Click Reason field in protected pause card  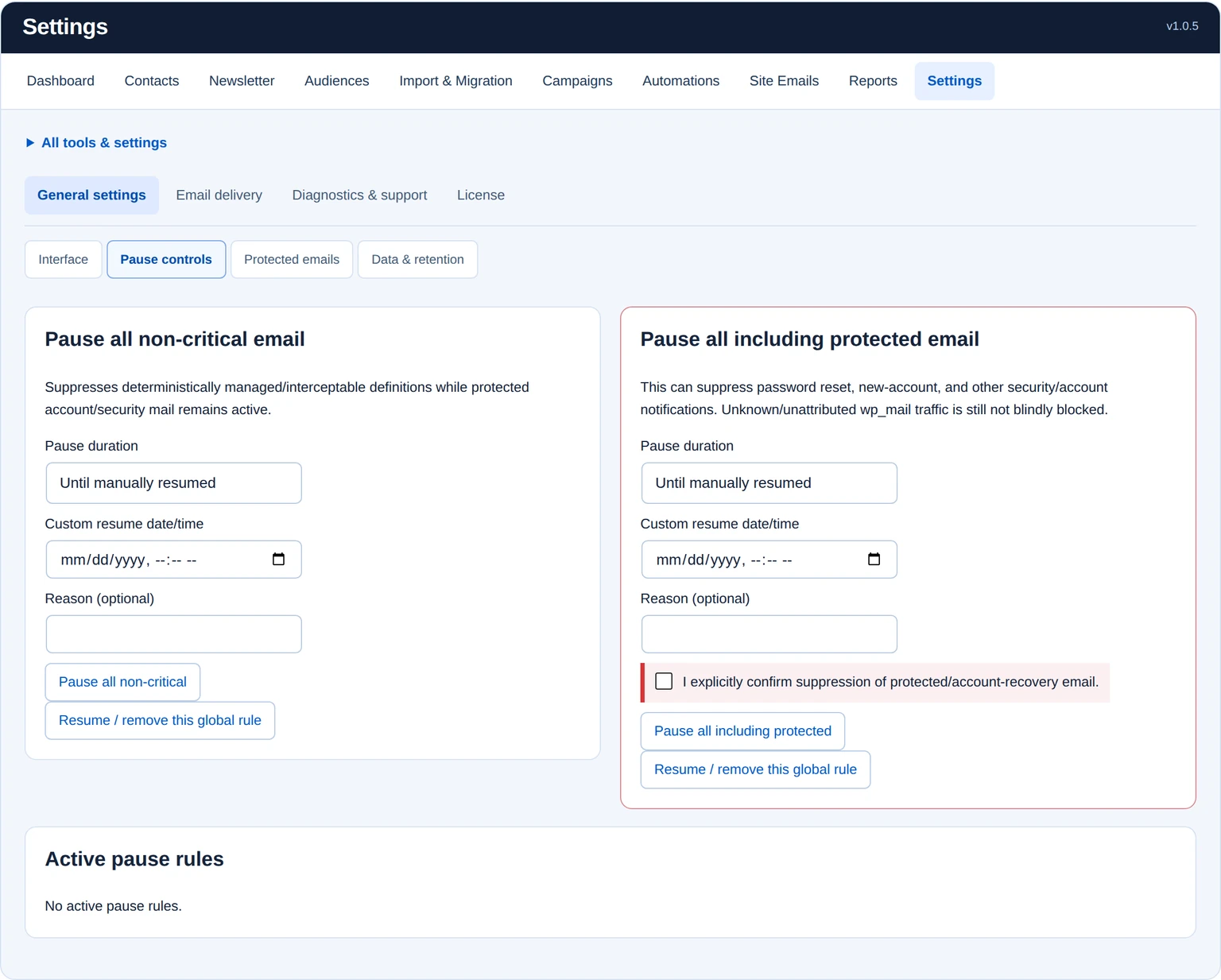click(x=769, y=634)
